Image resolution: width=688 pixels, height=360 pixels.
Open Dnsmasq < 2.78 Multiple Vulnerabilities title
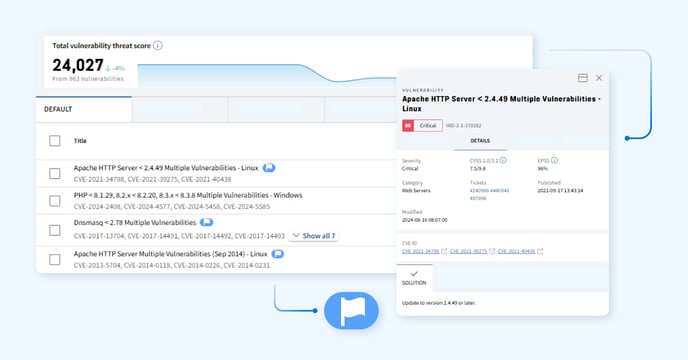tap(135, 223)
